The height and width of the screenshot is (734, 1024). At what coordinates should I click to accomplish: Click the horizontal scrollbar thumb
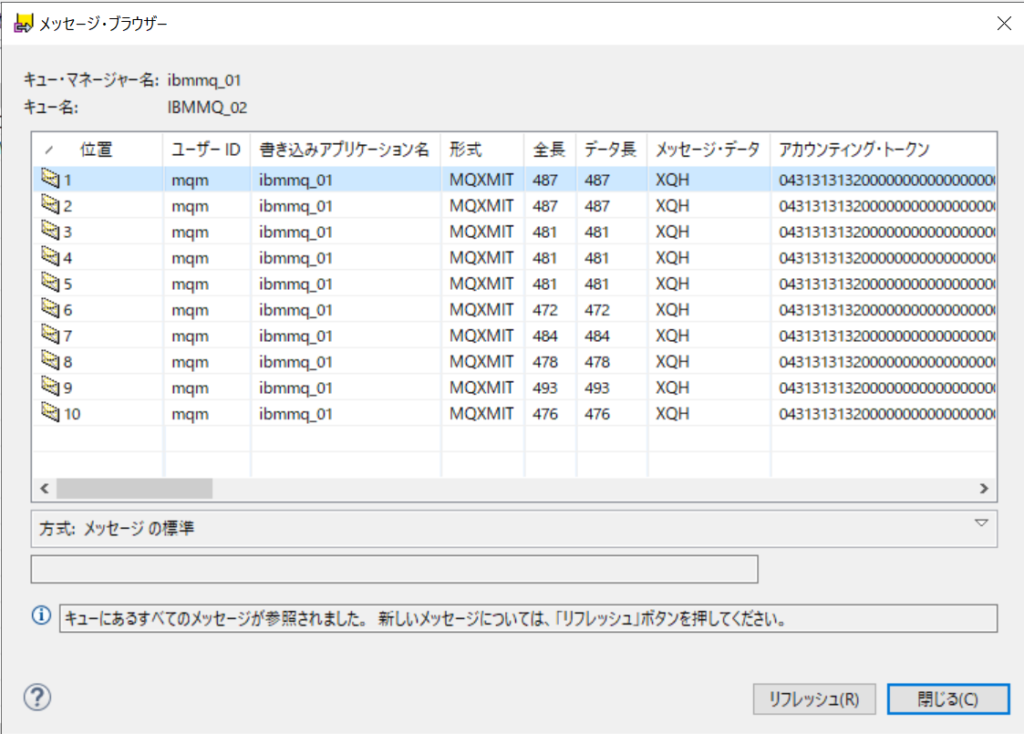[135, 488]
